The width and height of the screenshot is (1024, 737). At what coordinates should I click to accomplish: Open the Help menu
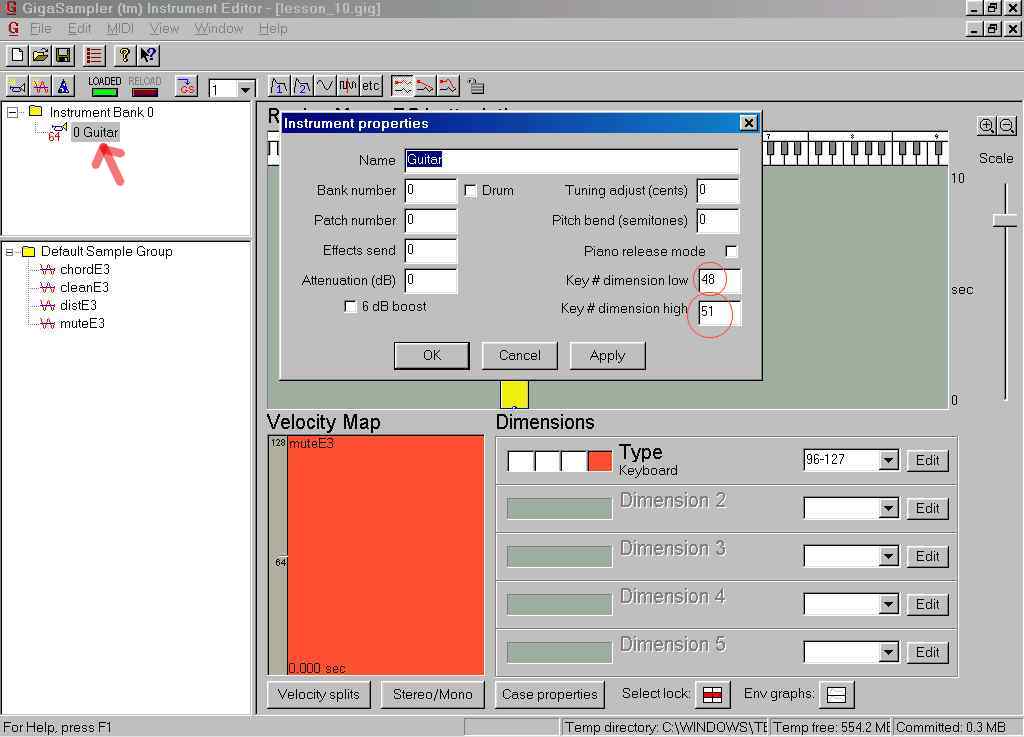click(x=272, y=29)
